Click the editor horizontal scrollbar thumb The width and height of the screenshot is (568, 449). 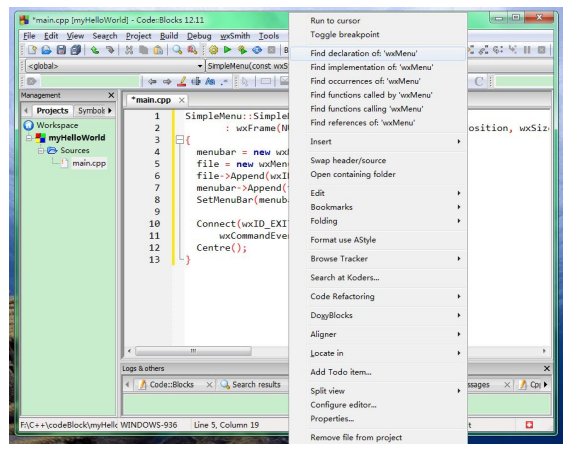[x=193, y=351]
